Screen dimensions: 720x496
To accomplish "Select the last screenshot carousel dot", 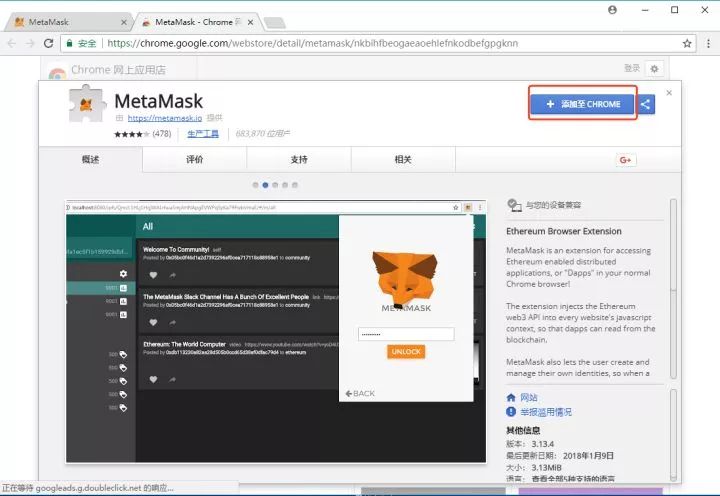I will pos(296,185).
